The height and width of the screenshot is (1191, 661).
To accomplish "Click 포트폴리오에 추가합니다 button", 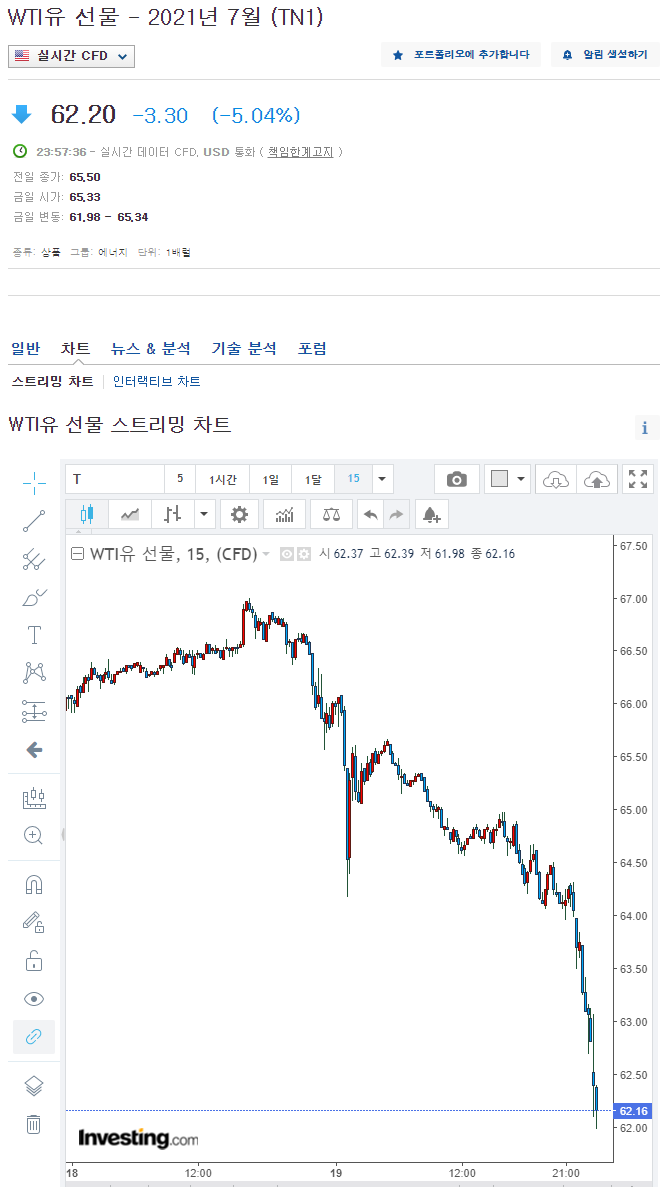I will click(x=461, y=55).
